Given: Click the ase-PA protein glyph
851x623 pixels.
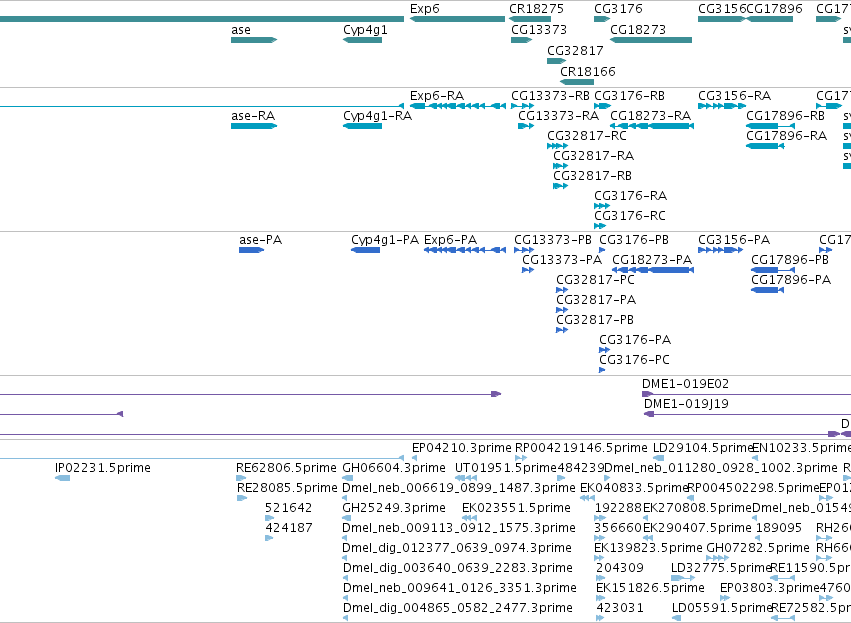Looking at the screenshot, I should coord(251,250).
